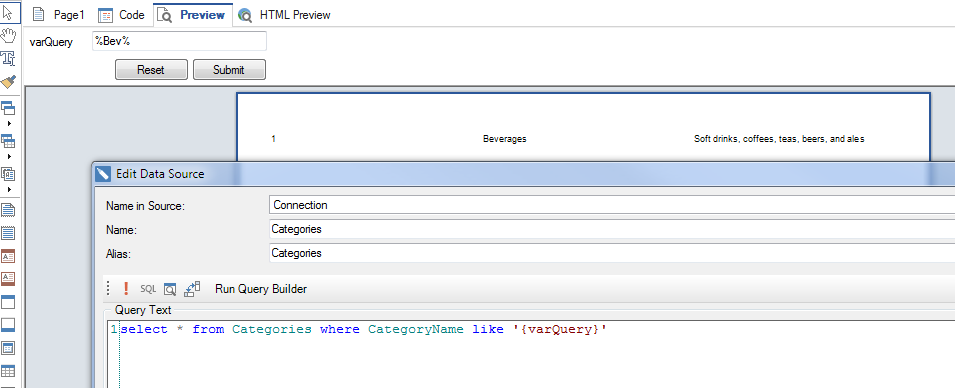
Task: Click the stacked bands category icon
Action: coord(9,108)
